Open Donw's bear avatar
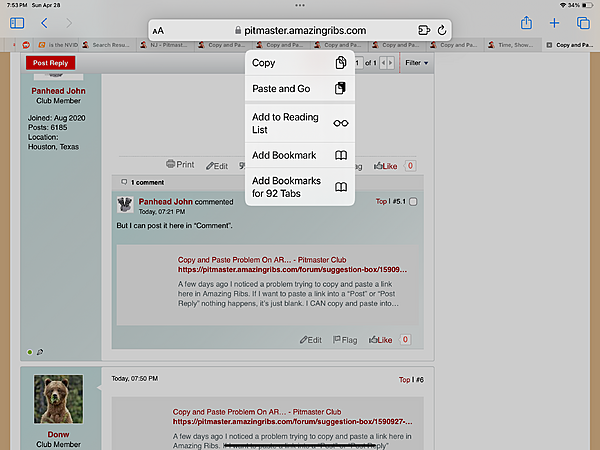The width and height of the screenshot is (600, 450). (58, 399)
